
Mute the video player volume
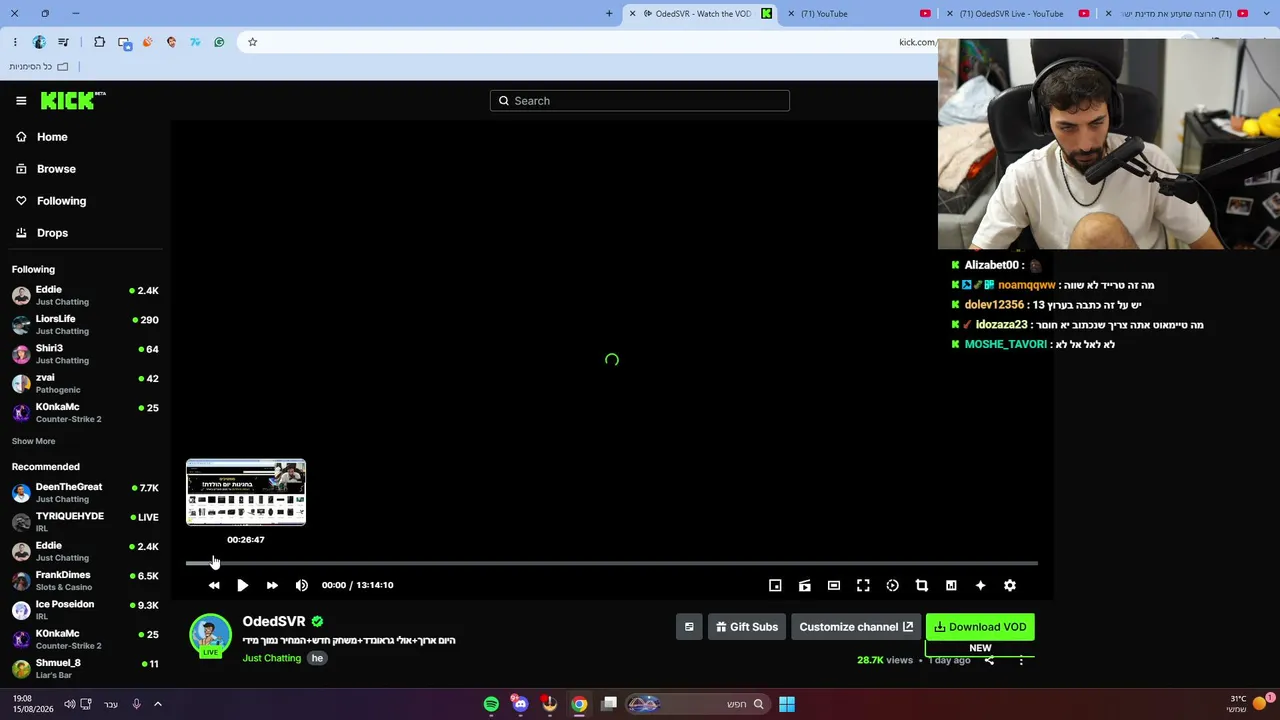302,585
